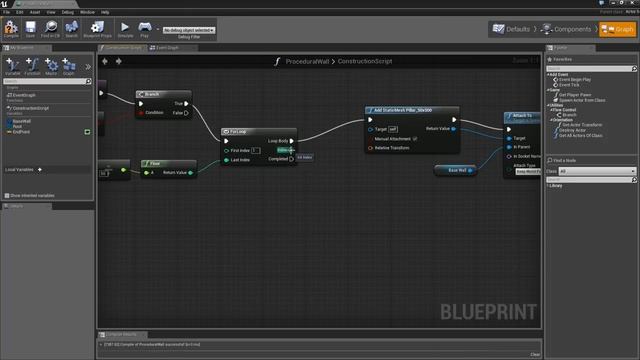This screenshot has width=640, height=360.
Task: Expand My Blueprint toolbar overflow chevron
Action: (x=88, y=67)
